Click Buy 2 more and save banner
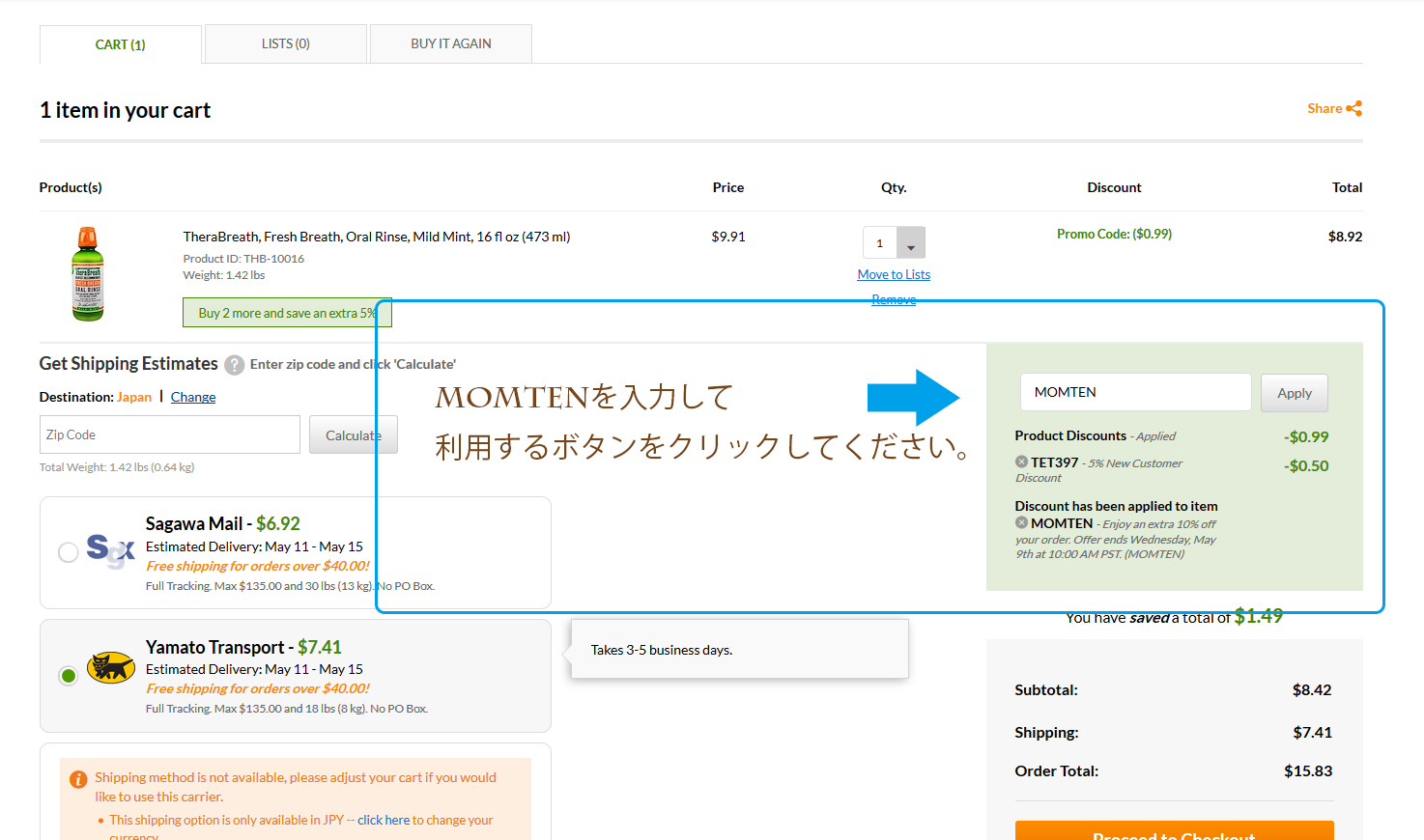Viewport: 1424px width, 840px height. click(x=287, y=313)
